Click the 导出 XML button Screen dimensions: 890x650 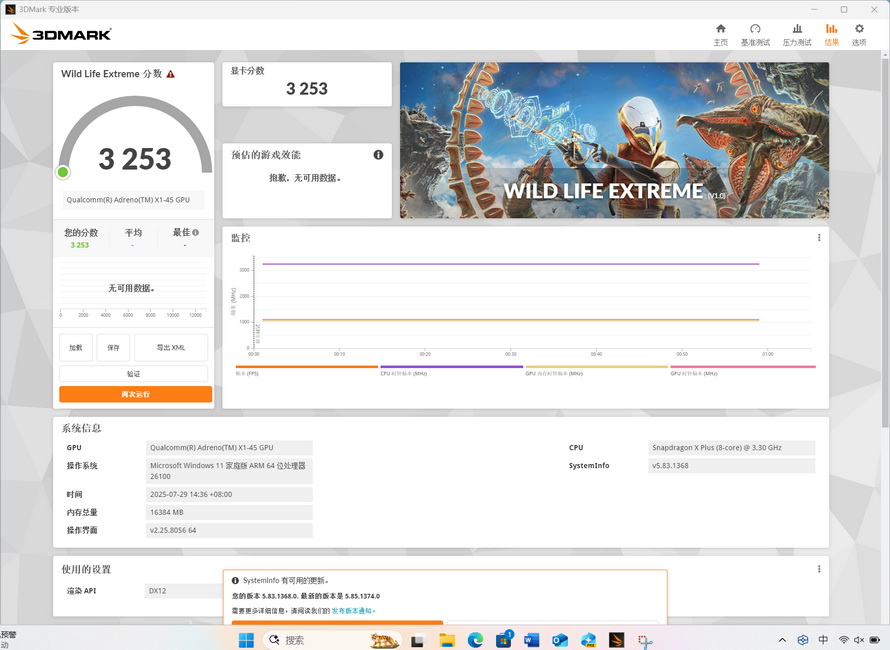pos(171,347)
